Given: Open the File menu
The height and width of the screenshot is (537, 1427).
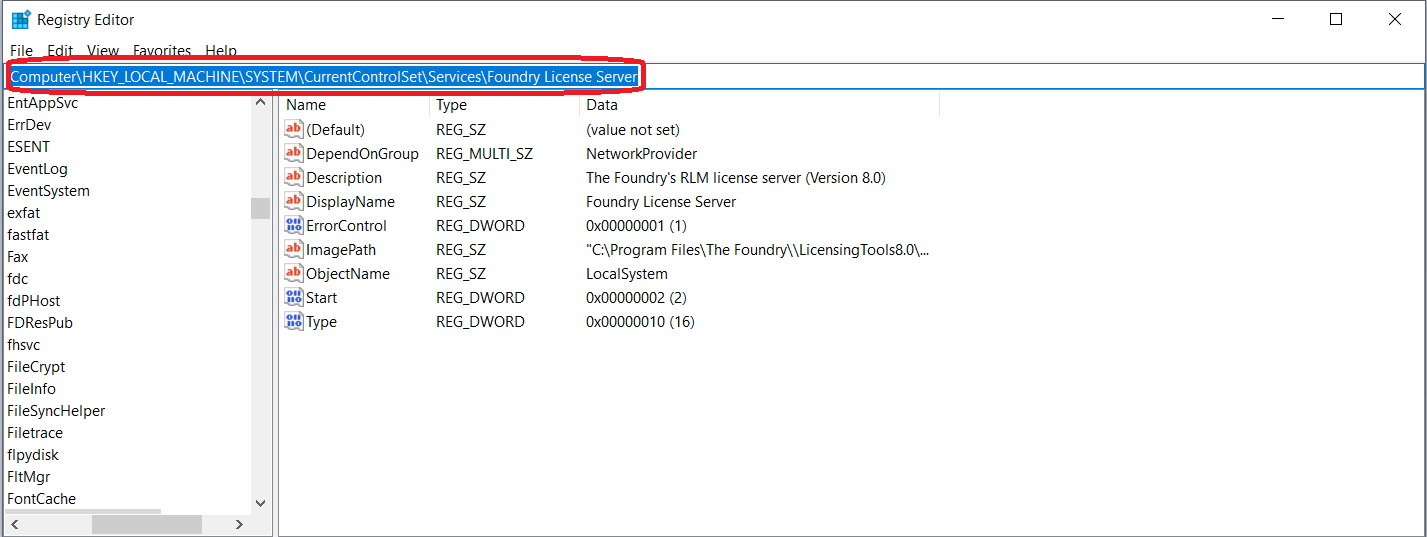Looking at the screenshot, I should 21,50.
